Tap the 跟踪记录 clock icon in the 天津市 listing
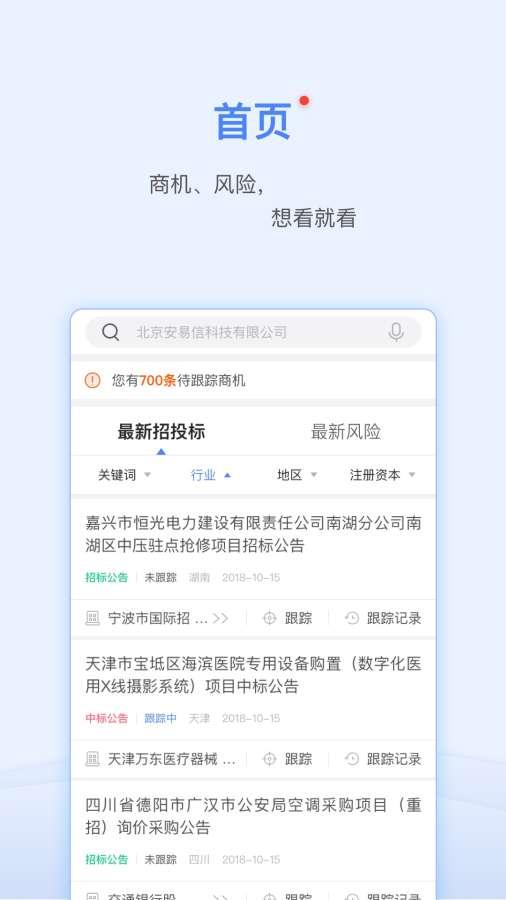The height and width of the screenshot is (900, 506). (x=352, y=759)
